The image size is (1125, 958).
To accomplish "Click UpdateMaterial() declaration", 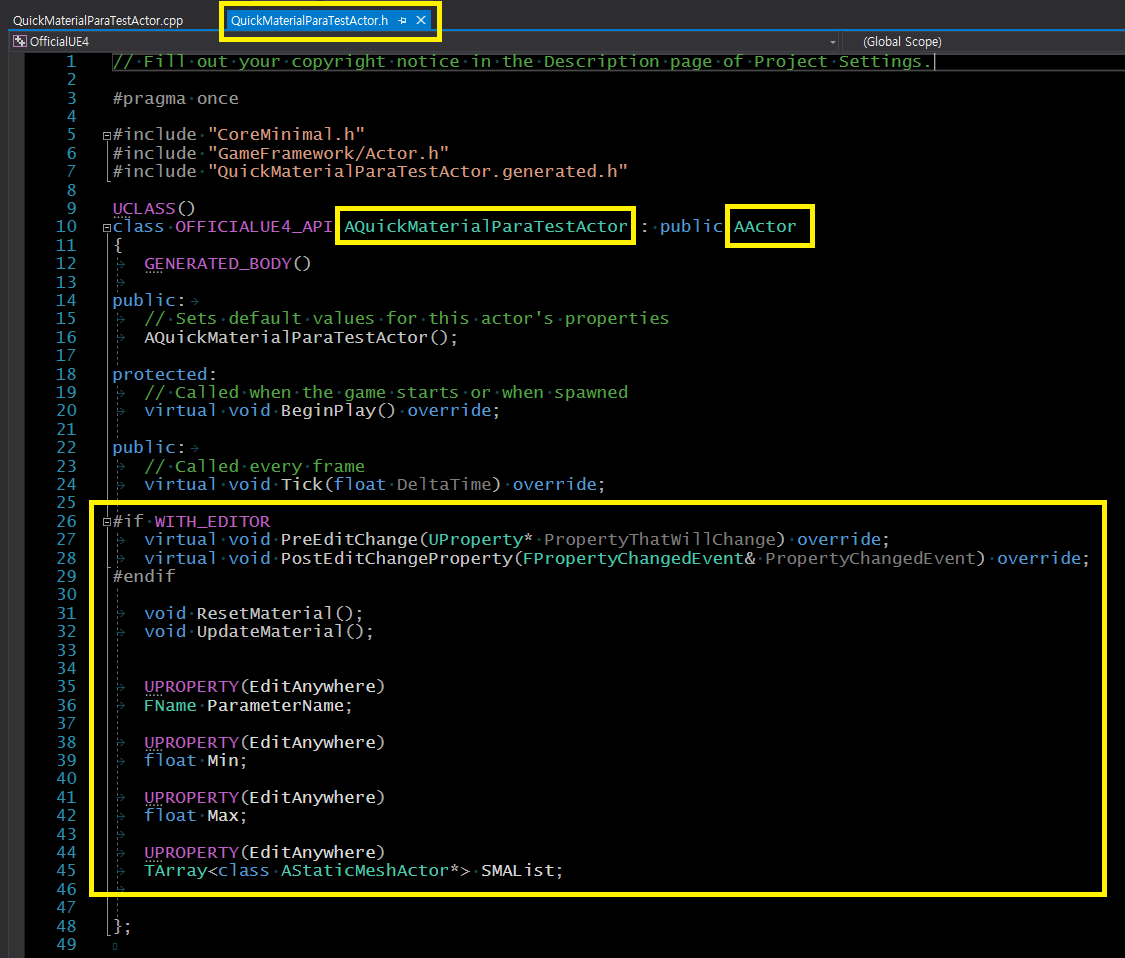I will [259, 631].
